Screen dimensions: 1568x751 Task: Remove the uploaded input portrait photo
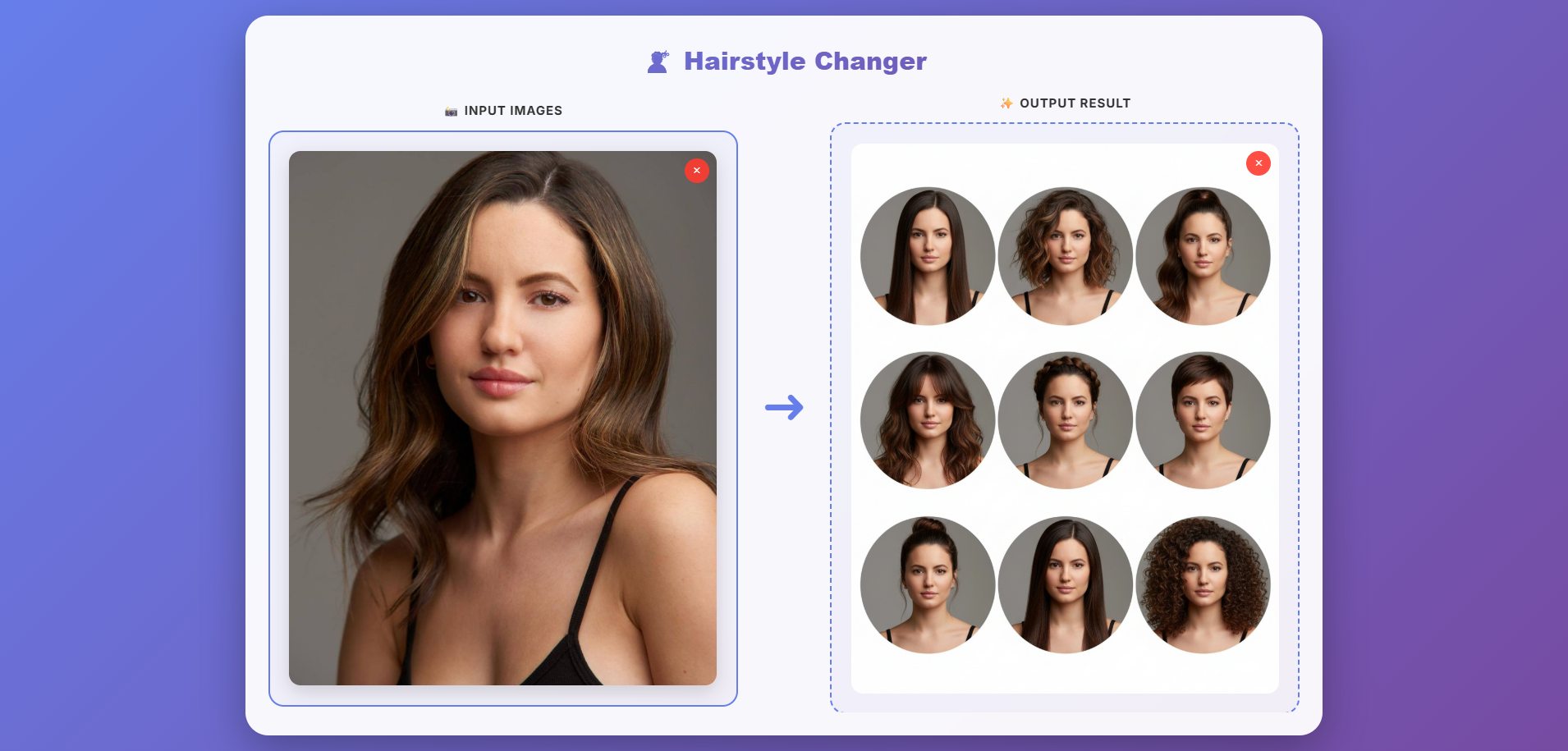click(696, 171)
